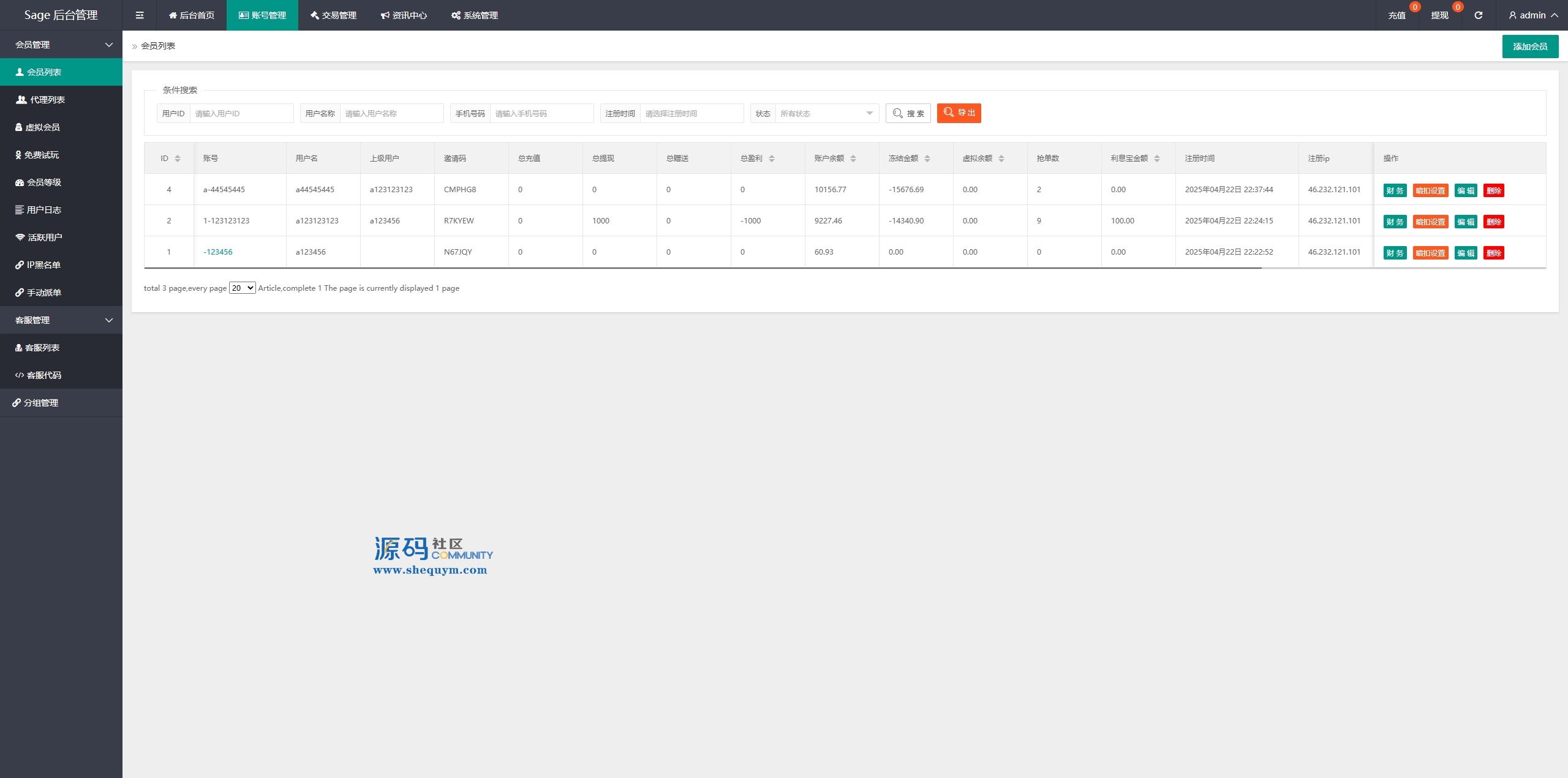This screenshot has width=1568, height=778.
Task: Click 导出 export button
Action: pyautogui.click(x=959, y=113)
